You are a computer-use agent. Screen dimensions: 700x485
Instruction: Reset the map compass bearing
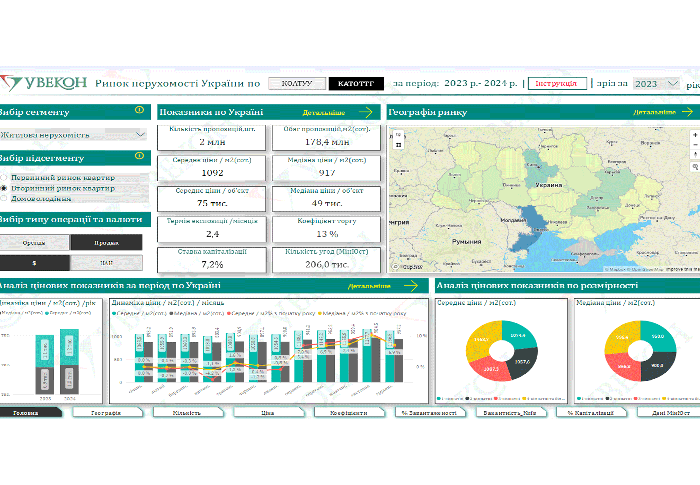695,155
